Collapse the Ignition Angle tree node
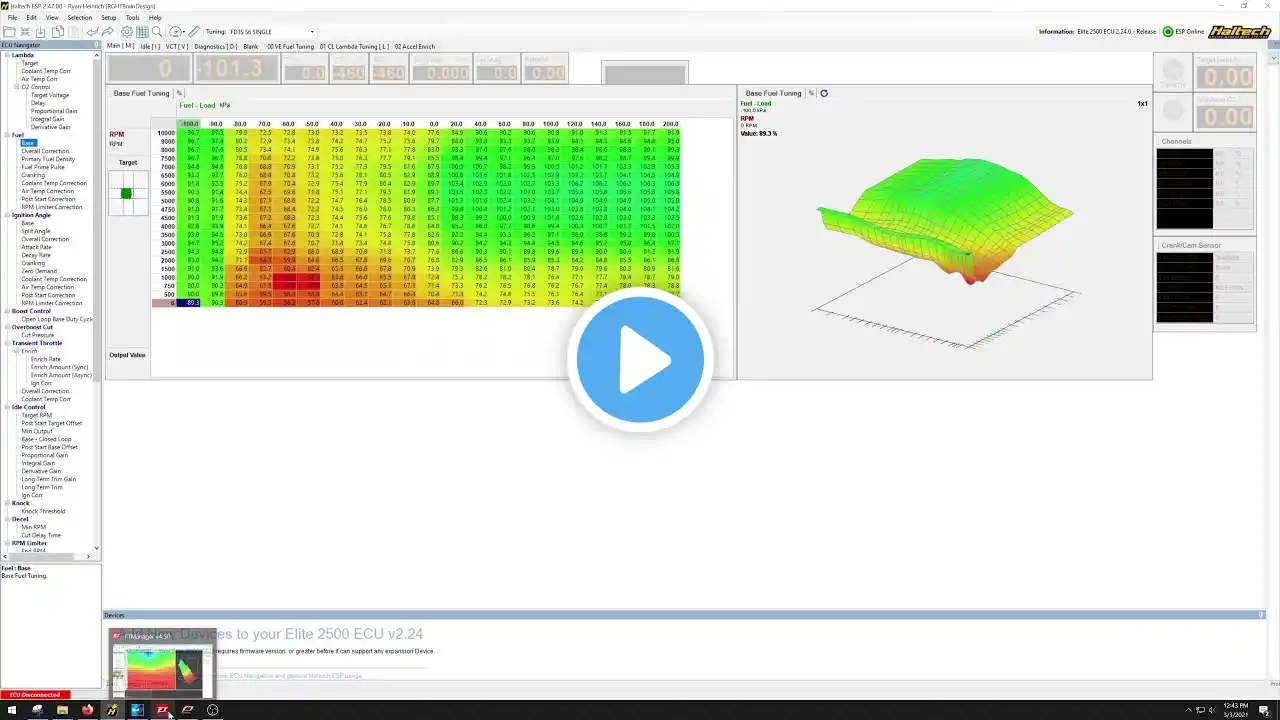This screenshot has height=720, width=1280. 7,215
